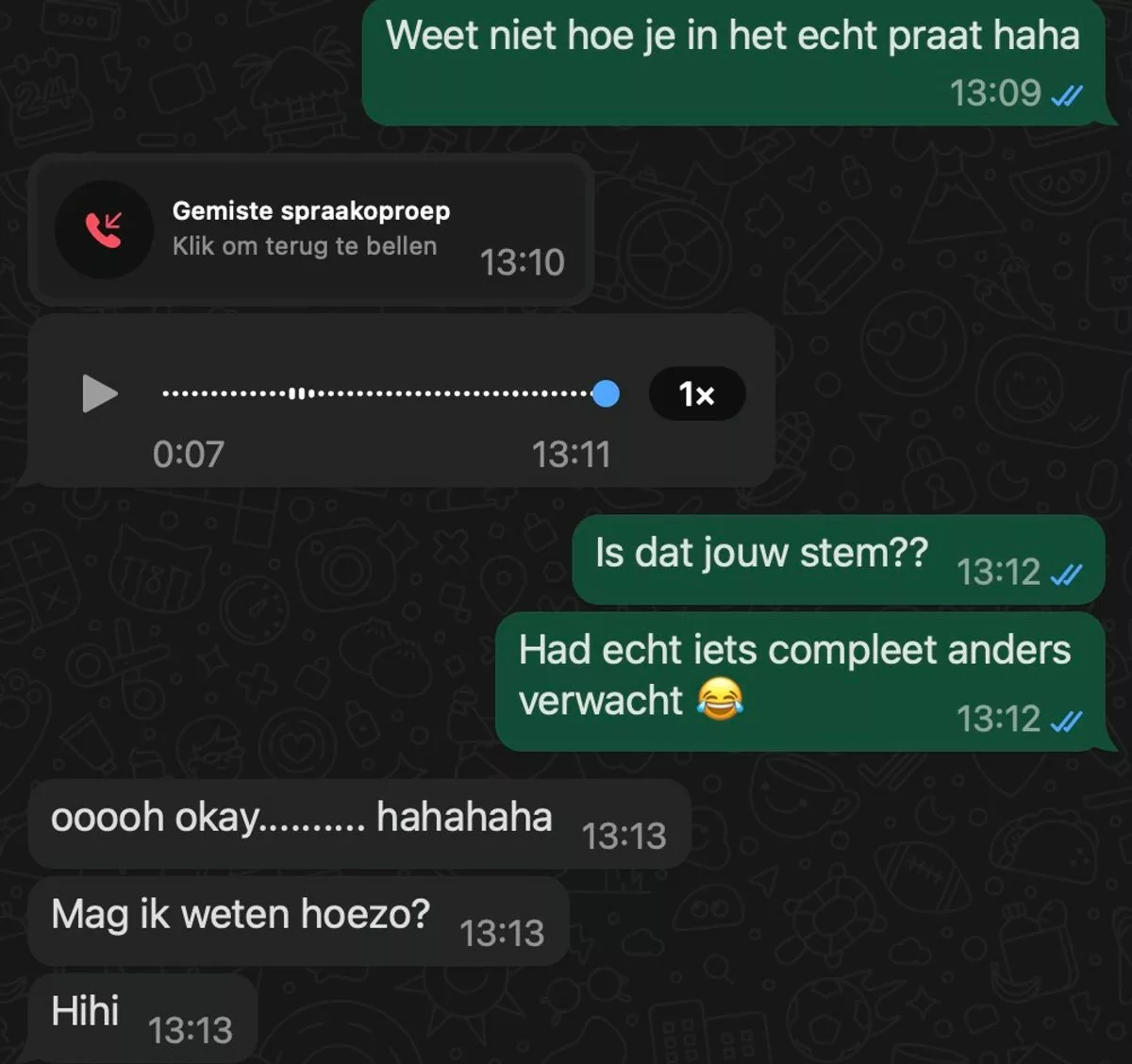Select the 'Hihi' message bubble

point(142,1019)
